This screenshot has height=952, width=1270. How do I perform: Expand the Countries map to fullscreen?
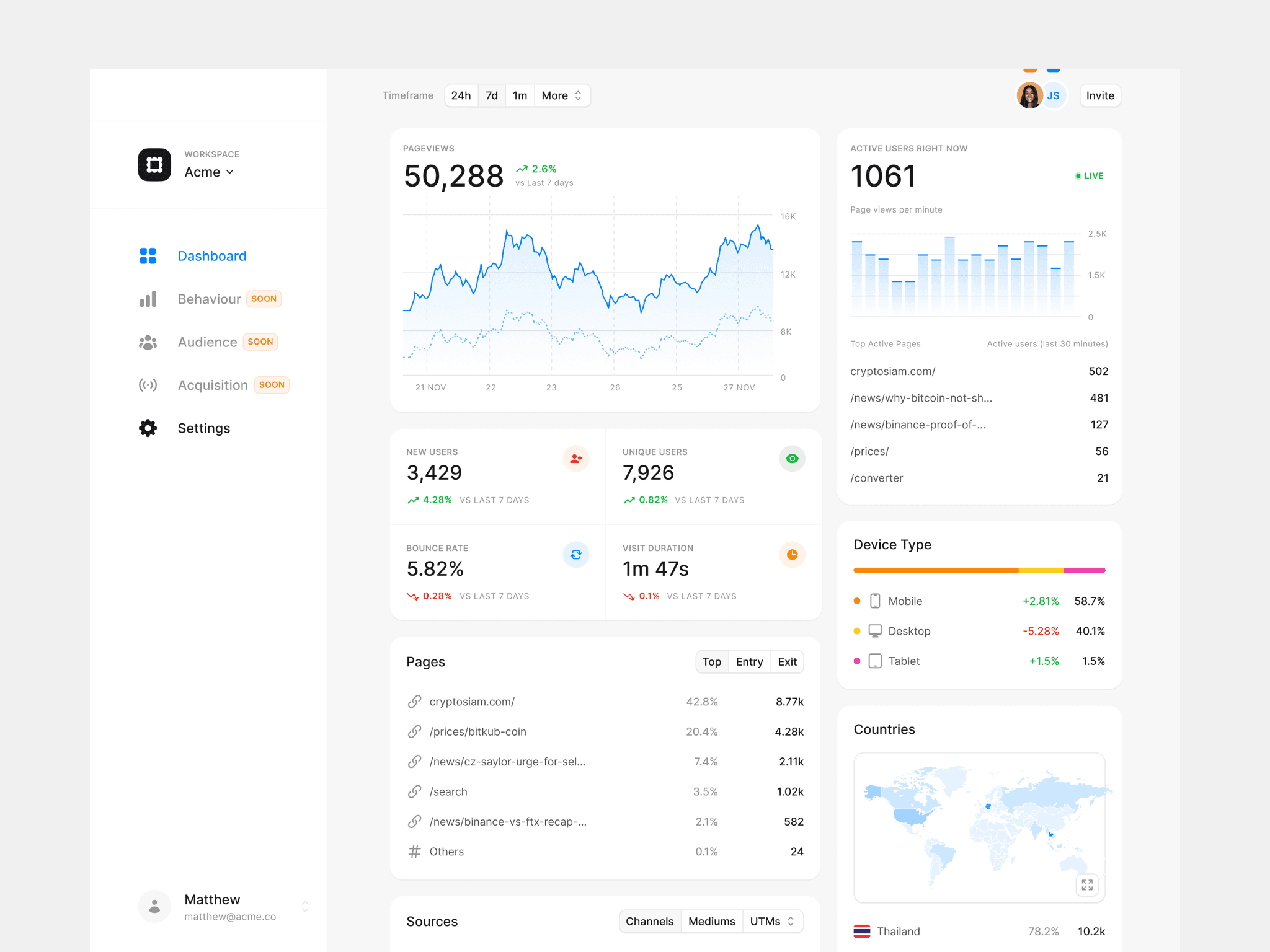tap(1087, 885)
